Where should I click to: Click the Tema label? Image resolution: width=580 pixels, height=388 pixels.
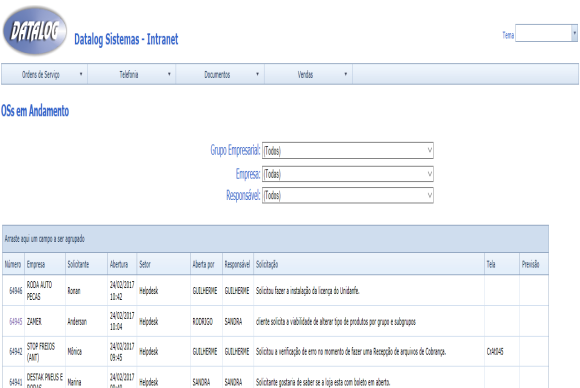pyautogui.click(x=508, y=35)
